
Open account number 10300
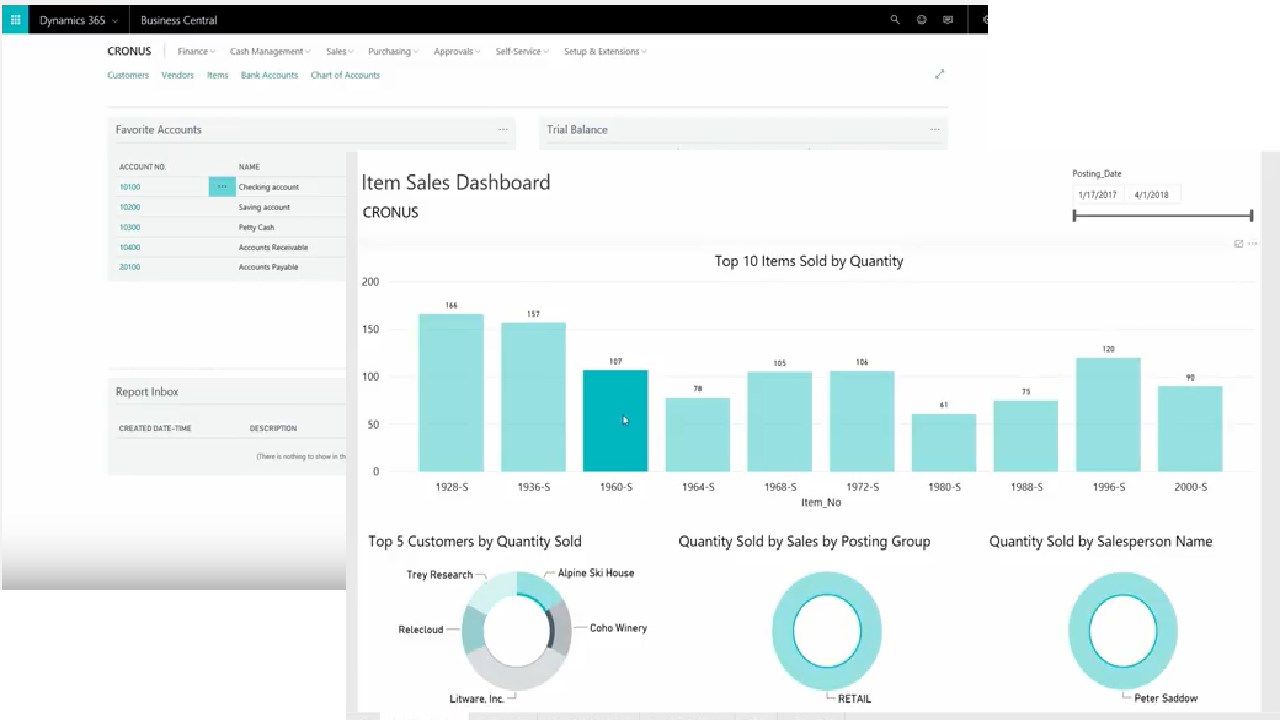tap(130, 227)
